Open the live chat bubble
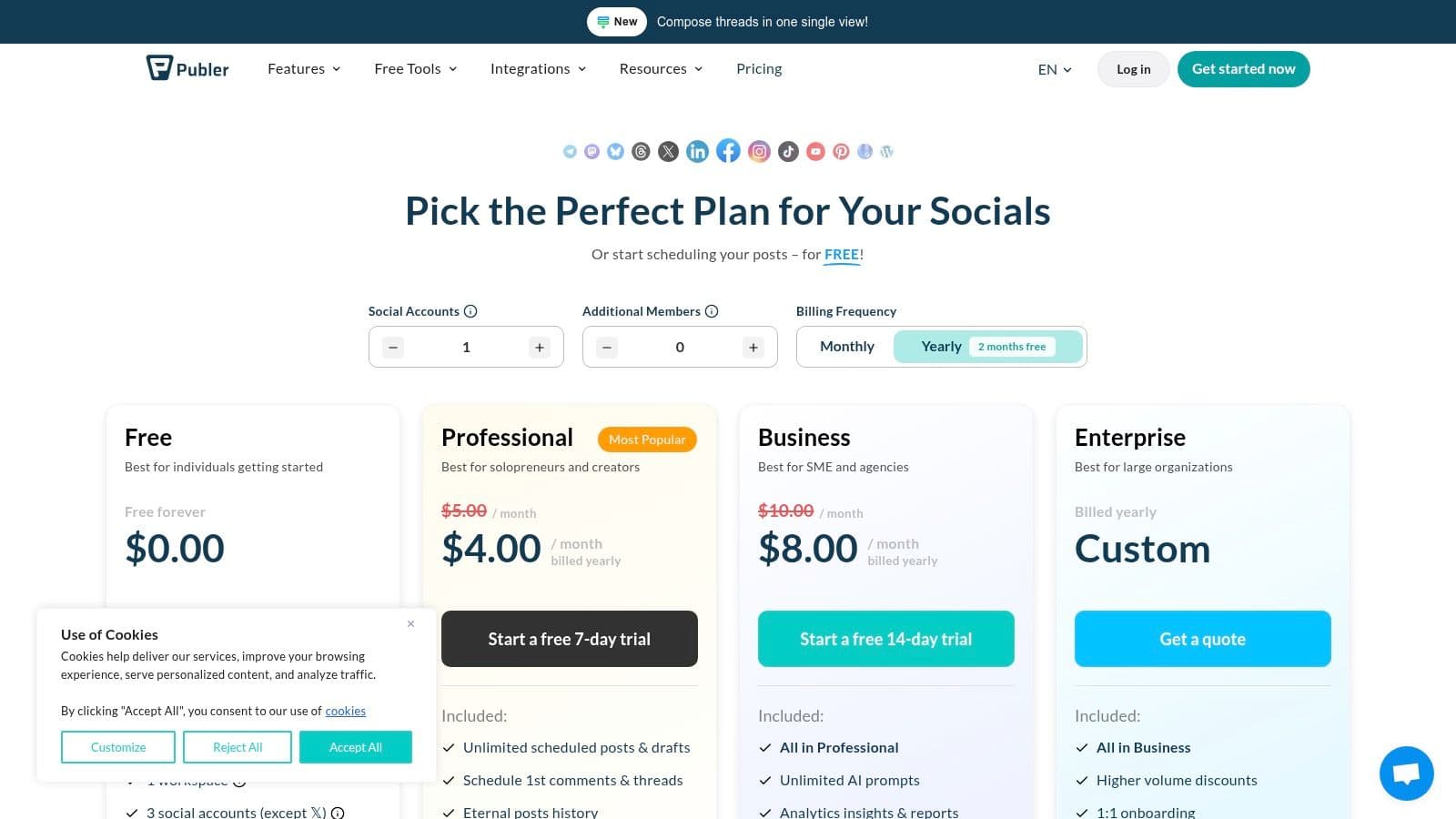This screenshot has width=1456, height=819. (x=1406, y=773)
